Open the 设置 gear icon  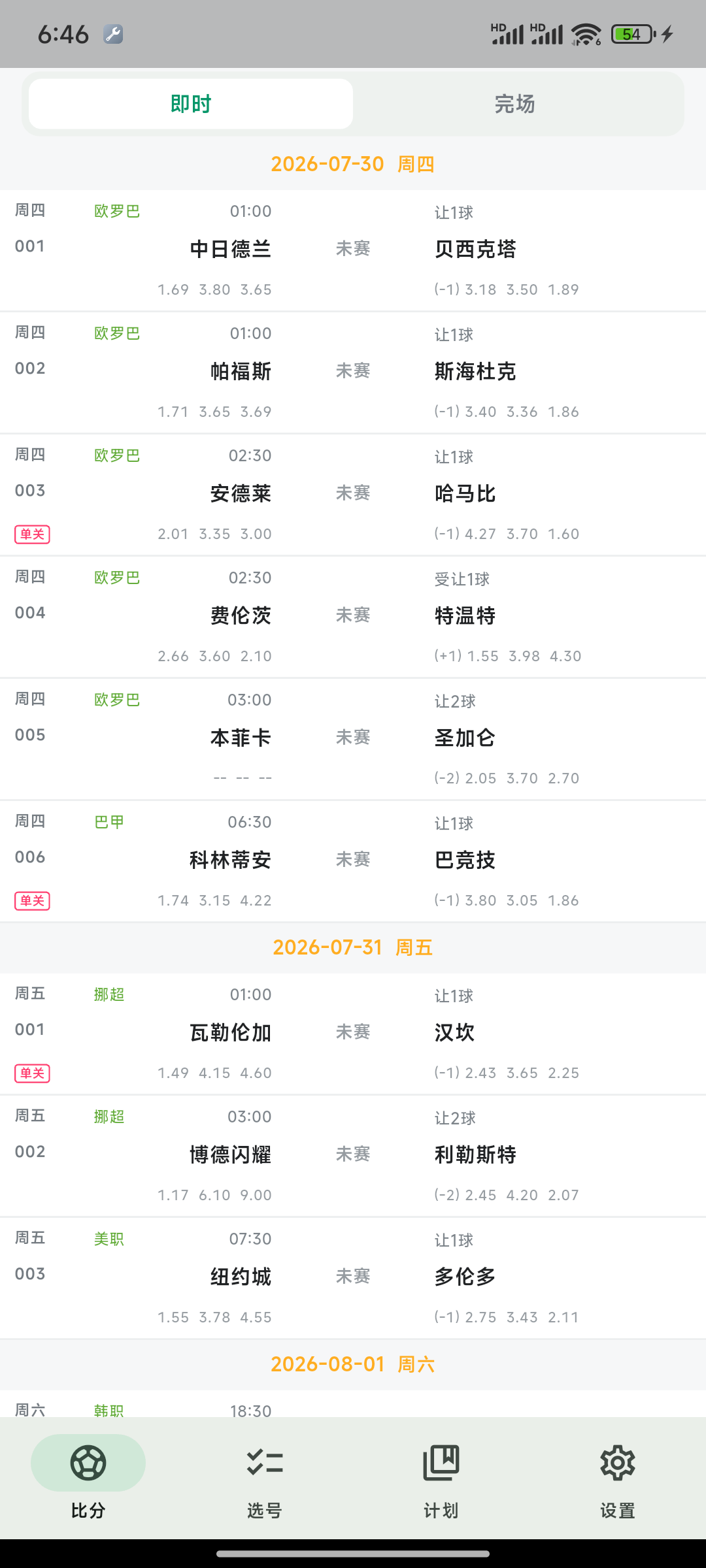[618, 1463]
